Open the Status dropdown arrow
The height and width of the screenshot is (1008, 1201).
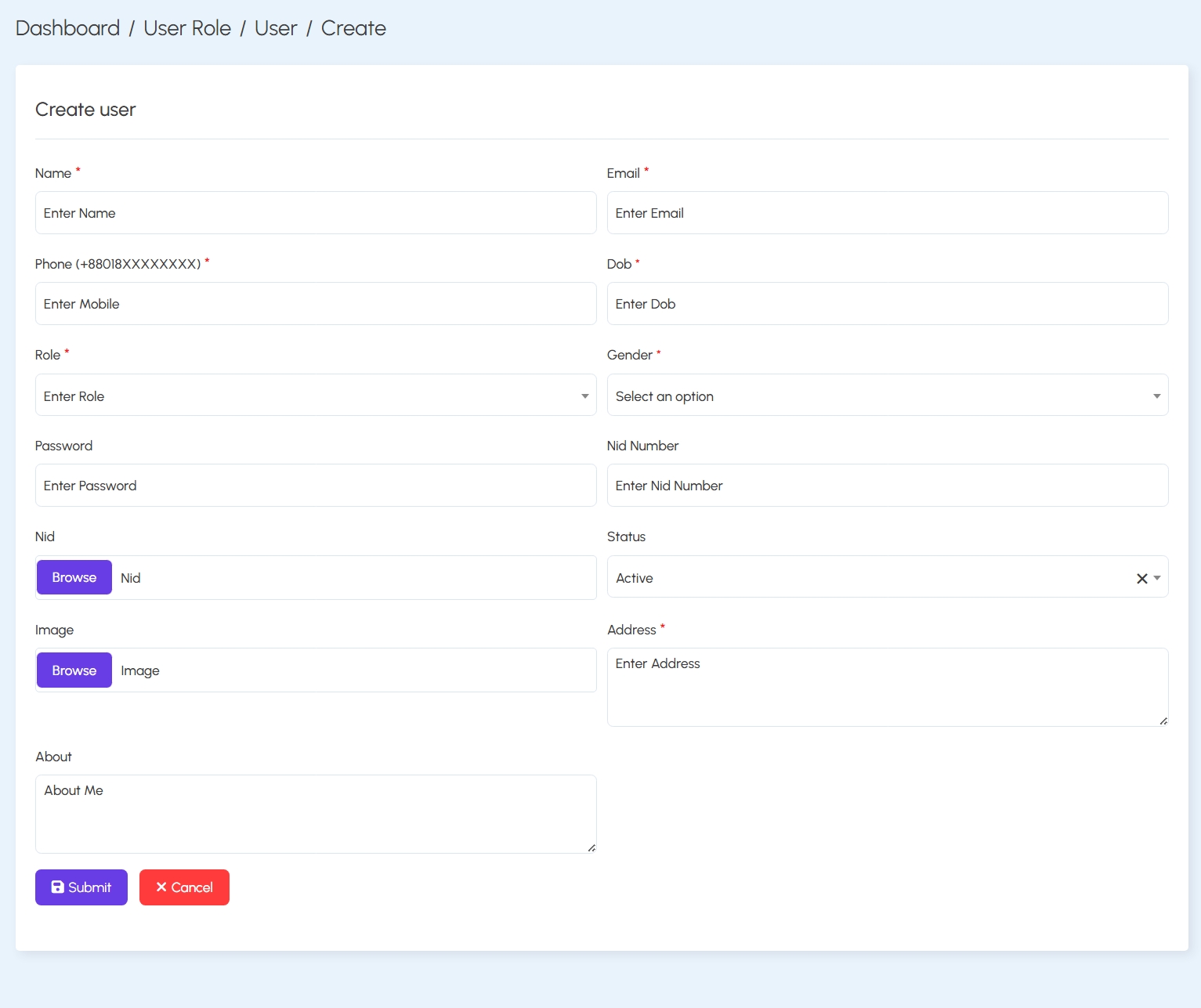(x=1157, y=578)
